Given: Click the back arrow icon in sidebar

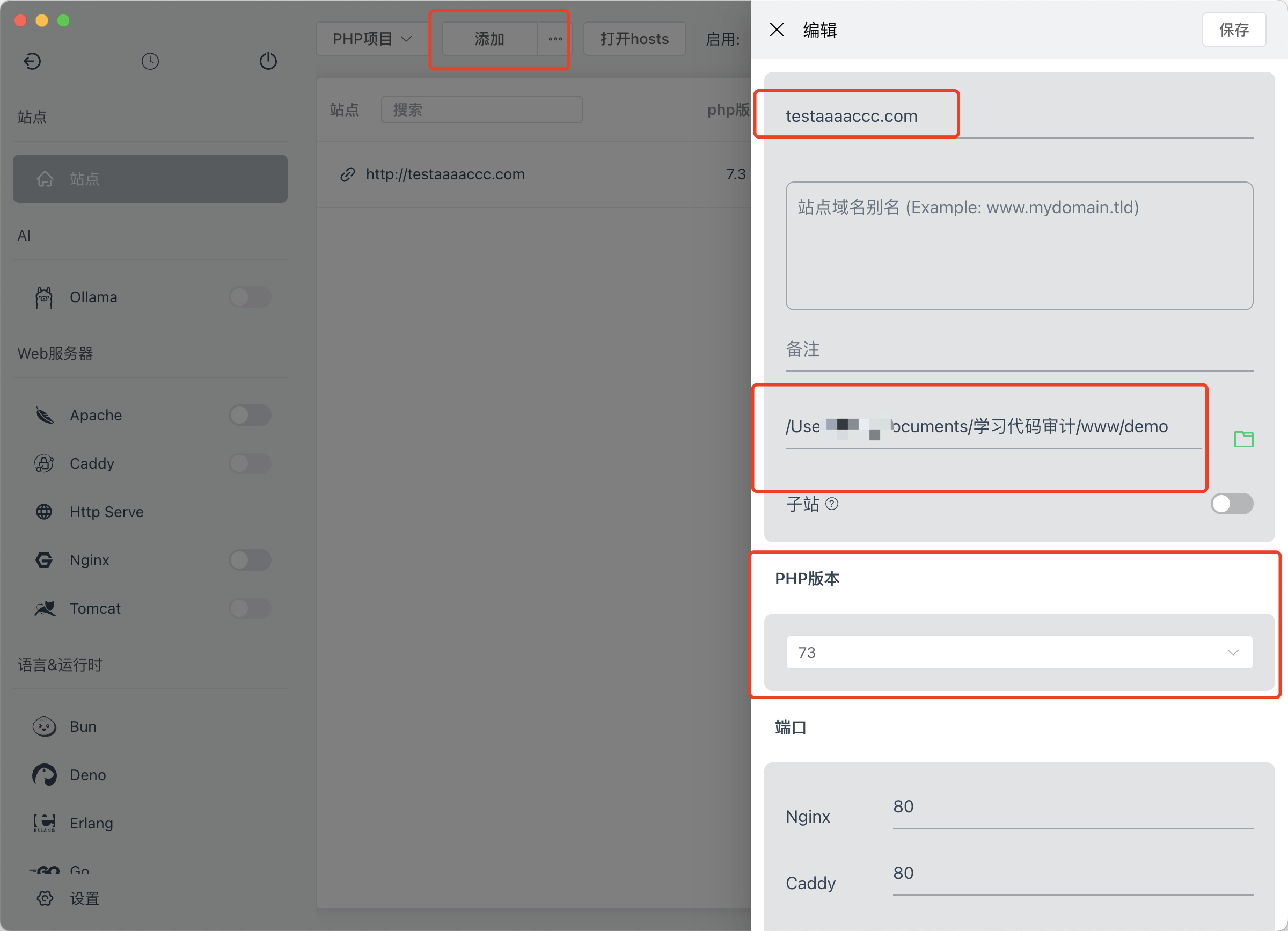Looking at the screenshot, I should coord(32,61).
